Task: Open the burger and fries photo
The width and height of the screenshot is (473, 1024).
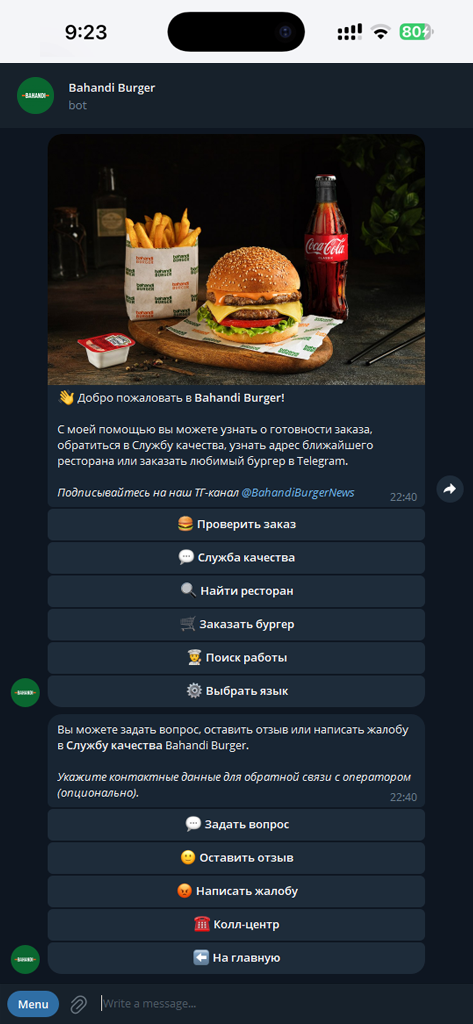Action: (236, 260)
